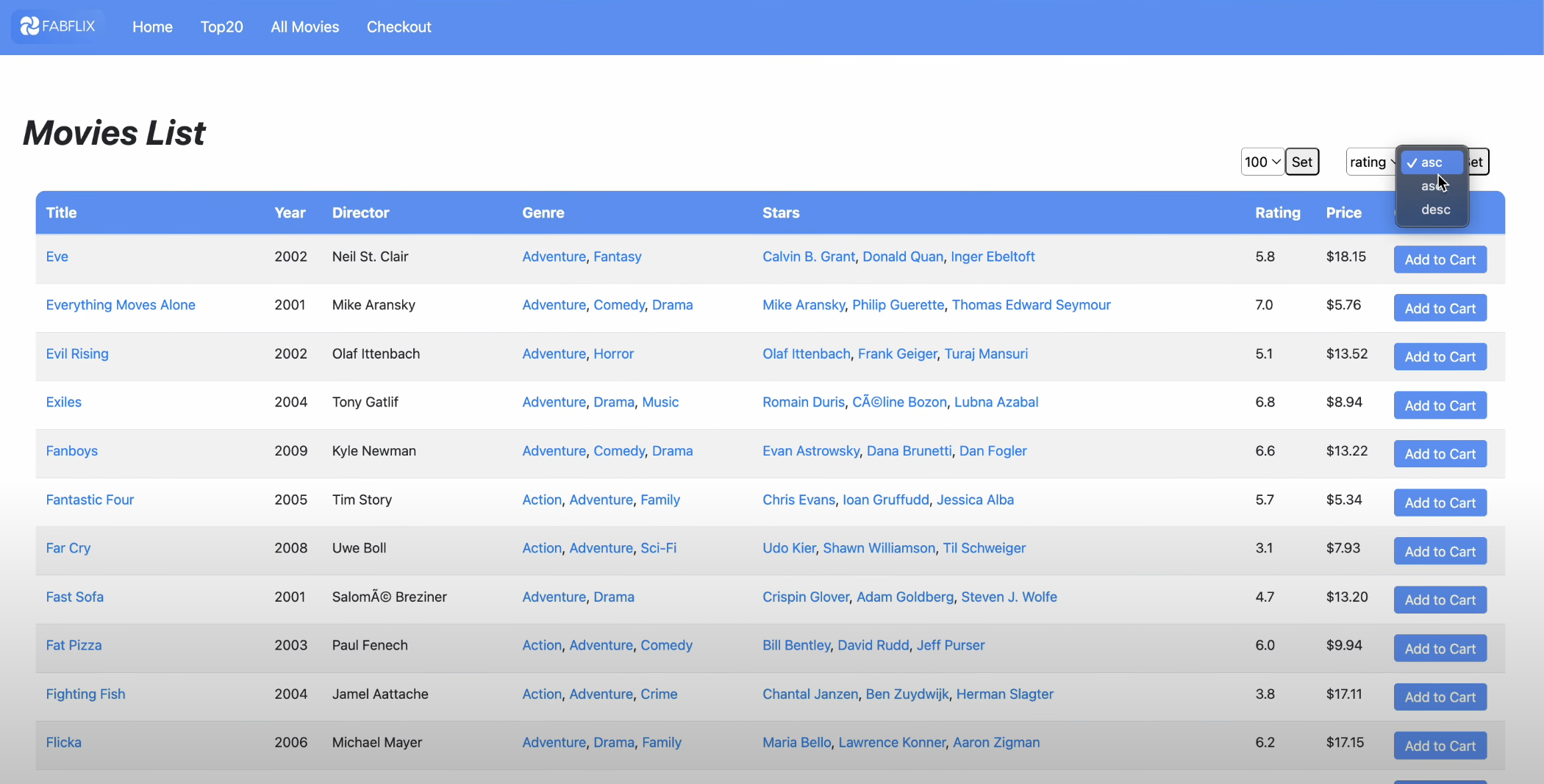This screenshot has height=784, width=1544.
Task: Open the Top20 navigation item
Action: [x=221, y=27]
